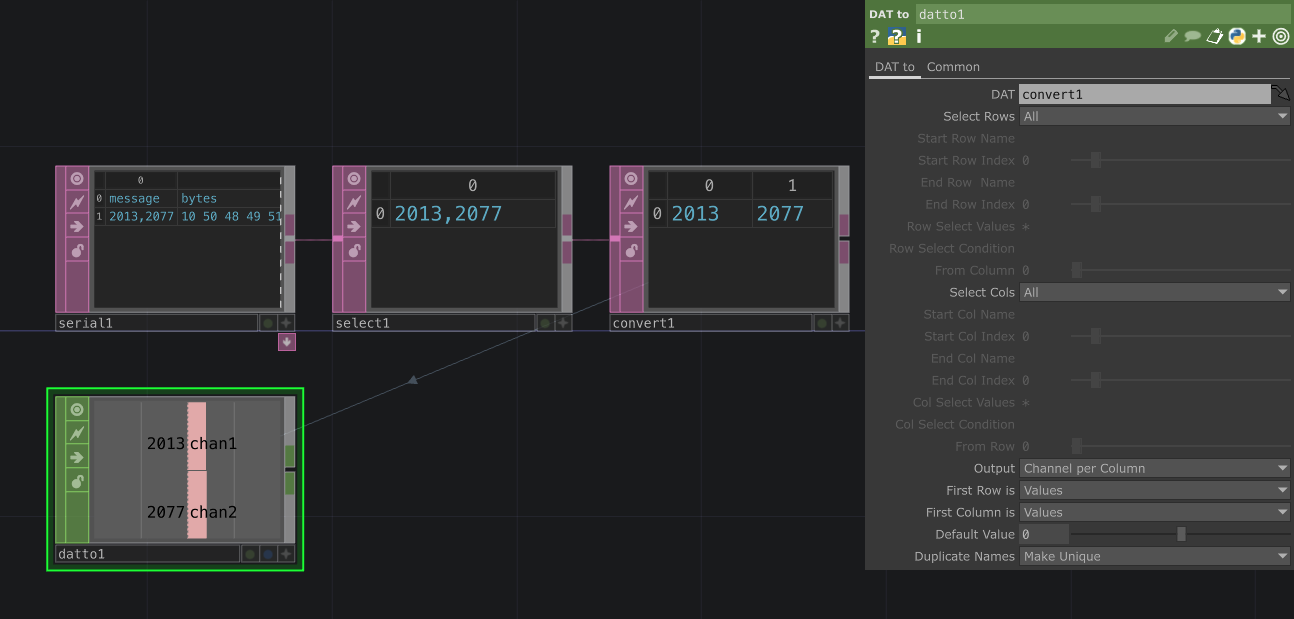Open Python help for DAT to
The image size is (1294, 619).
[897, 37]
